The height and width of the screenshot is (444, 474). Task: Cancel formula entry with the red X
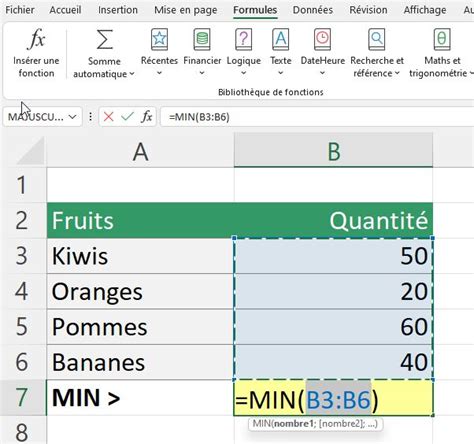[108, 117]
